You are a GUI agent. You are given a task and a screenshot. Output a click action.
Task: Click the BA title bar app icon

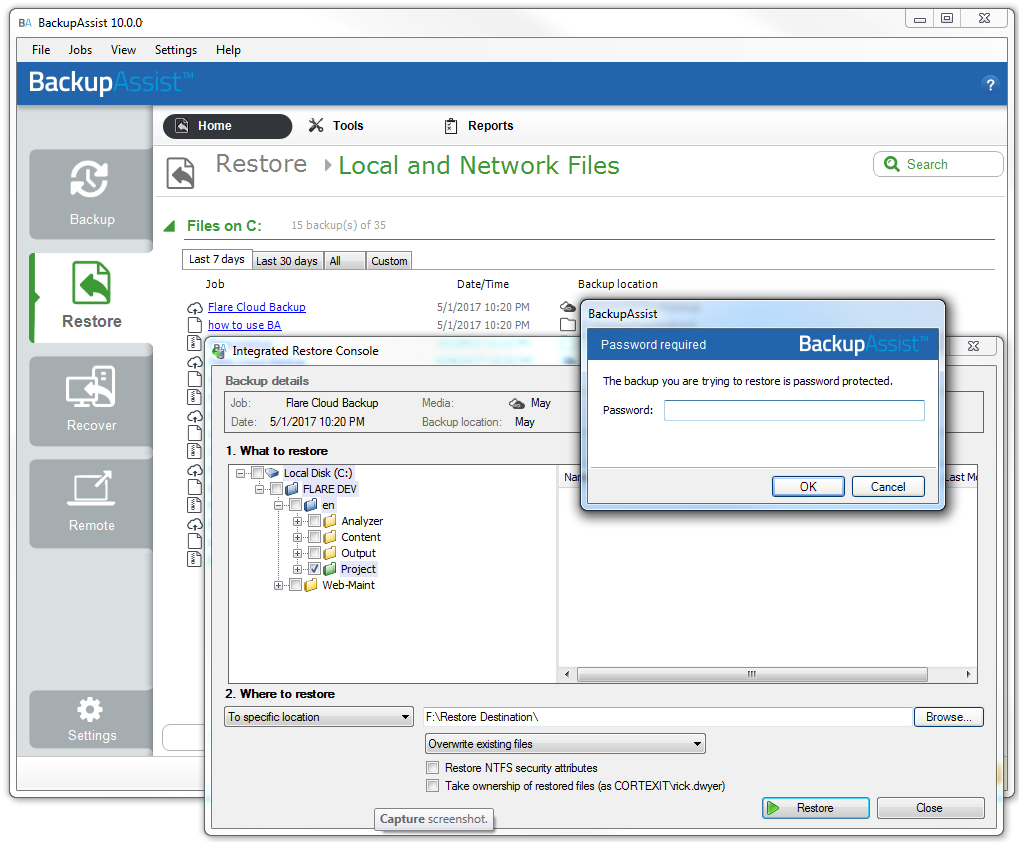pos(25,23)
